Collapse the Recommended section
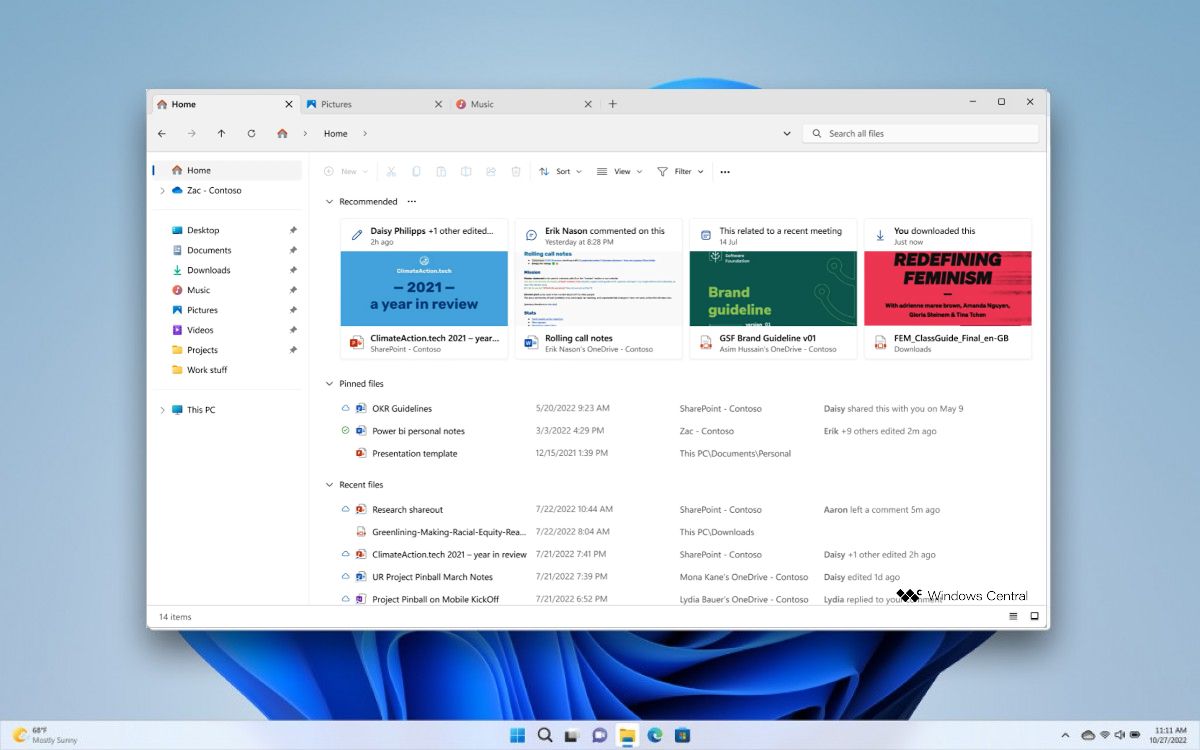This screenshot has height=750, width=1200. 330,202
